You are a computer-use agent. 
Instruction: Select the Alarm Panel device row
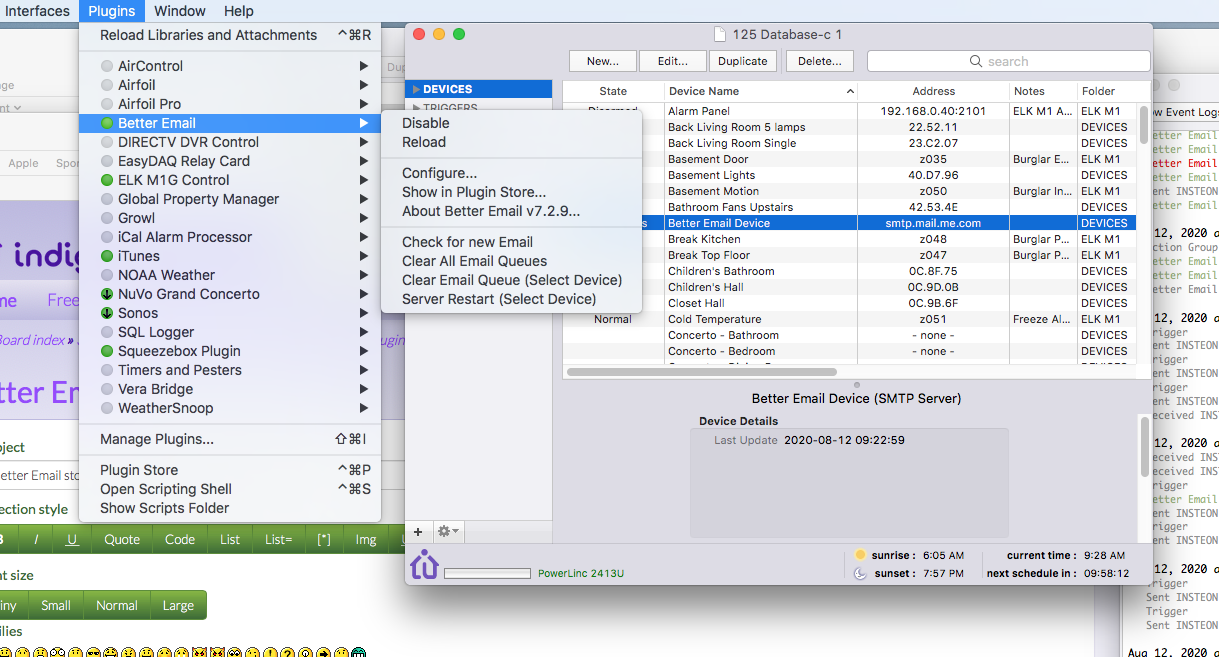pos(849,111)
